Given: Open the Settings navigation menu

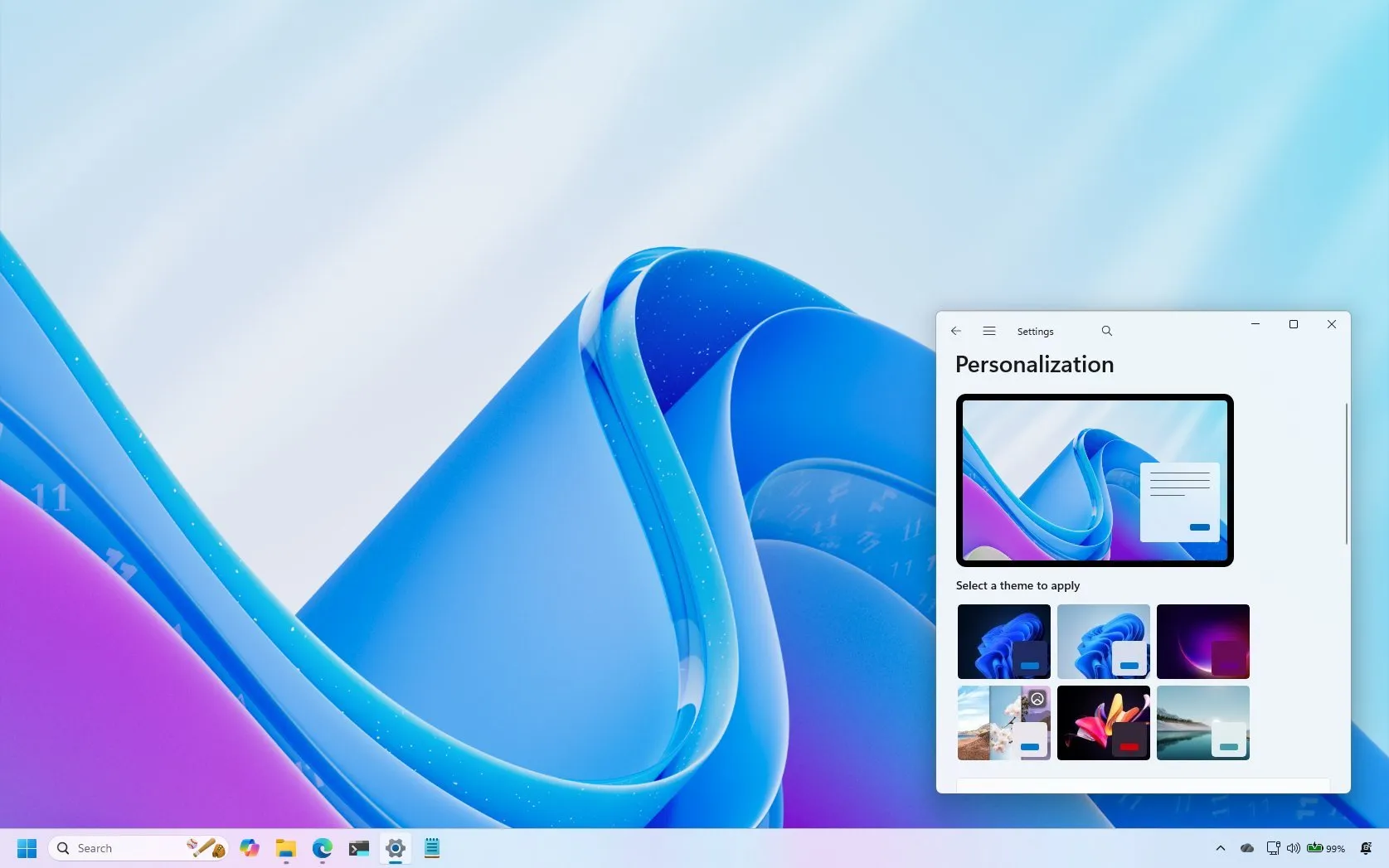Looking at the screenshot, I should tap(988, 330).
